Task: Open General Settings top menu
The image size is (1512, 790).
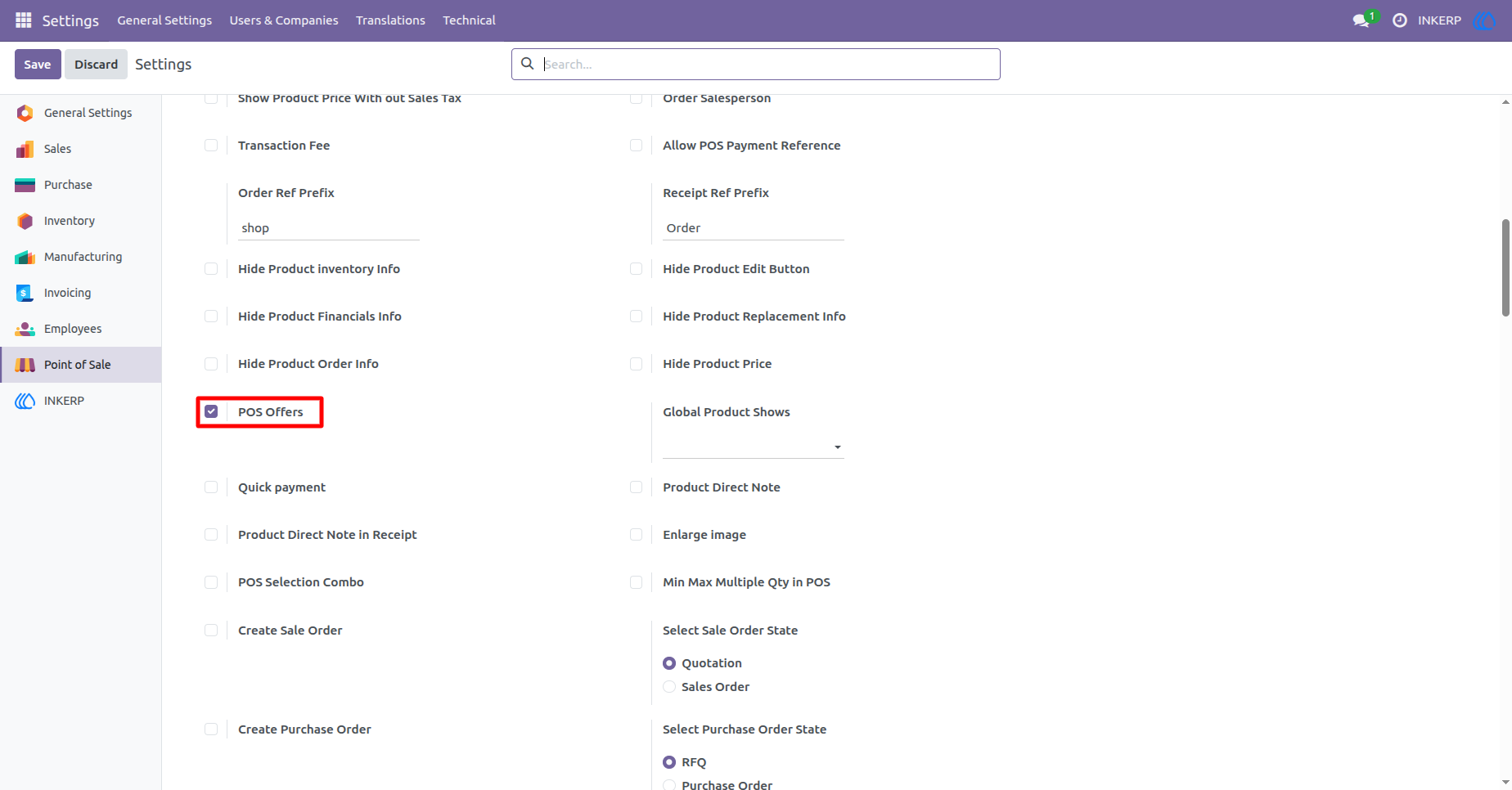Action: (x=164, y=20)
